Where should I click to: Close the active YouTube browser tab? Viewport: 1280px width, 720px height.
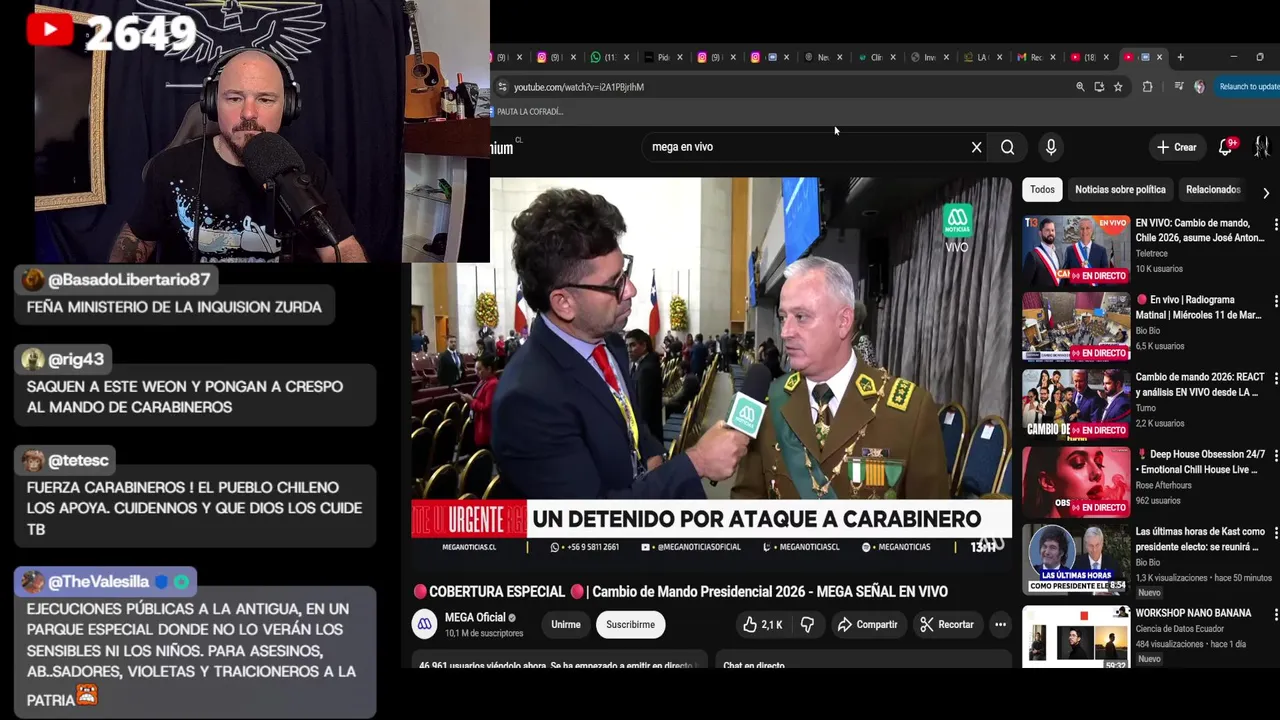pos(1161,57)
